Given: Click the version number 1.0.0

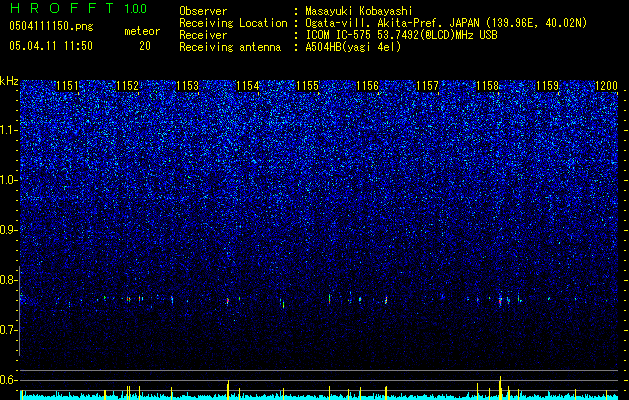Looking at the screenshot, I should click(135, 9).
